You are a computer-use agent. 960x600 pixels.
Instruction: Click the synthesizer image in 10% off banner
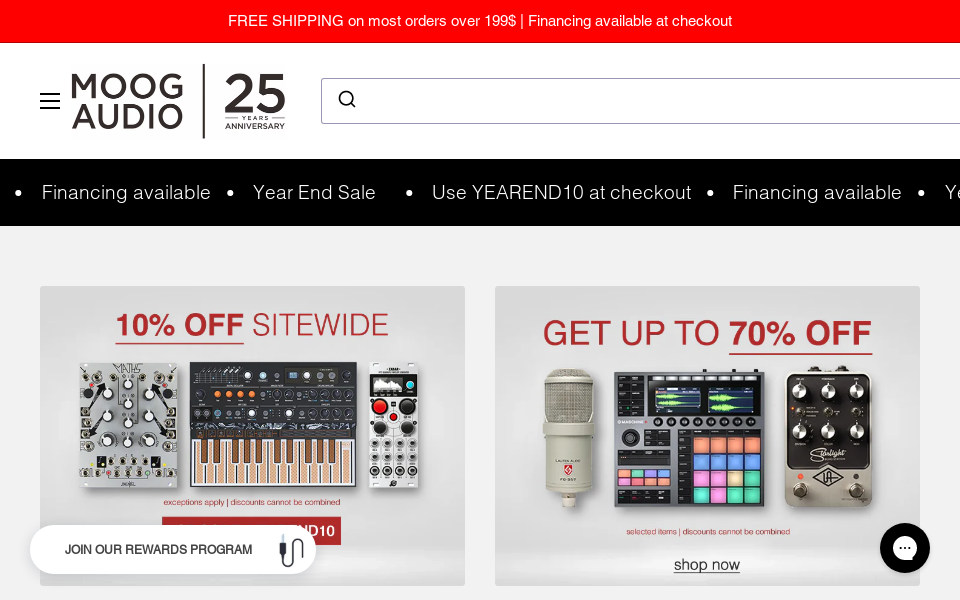pos(272,423)
